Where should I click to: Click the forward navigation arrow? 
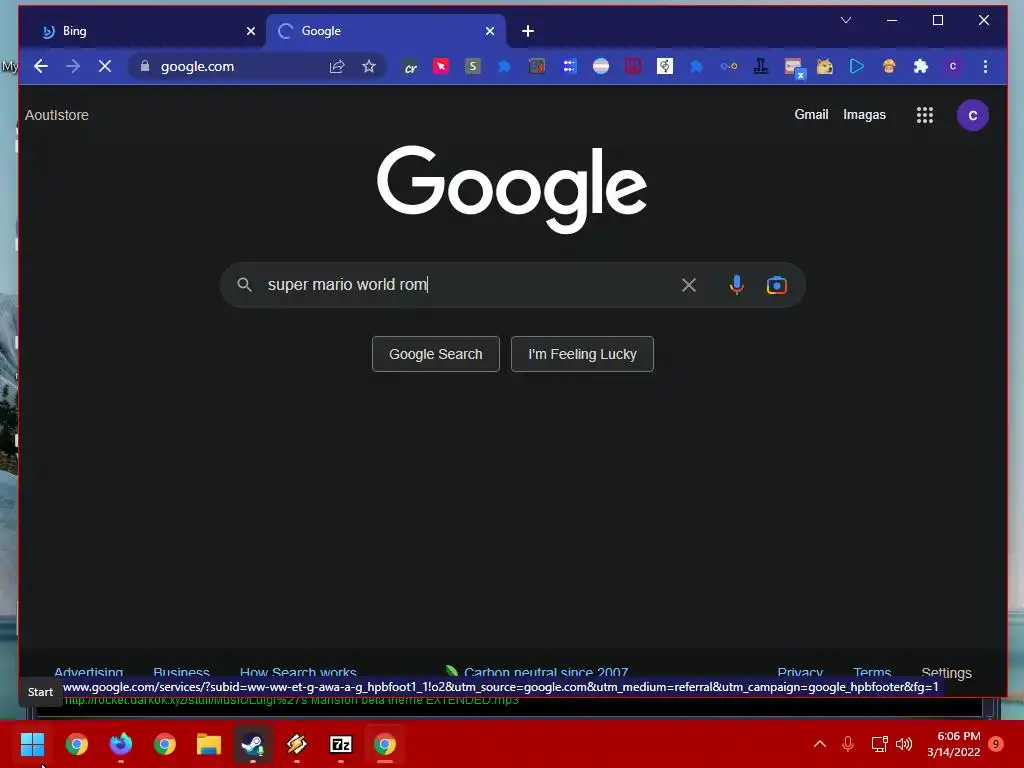[x=72, y=66]
